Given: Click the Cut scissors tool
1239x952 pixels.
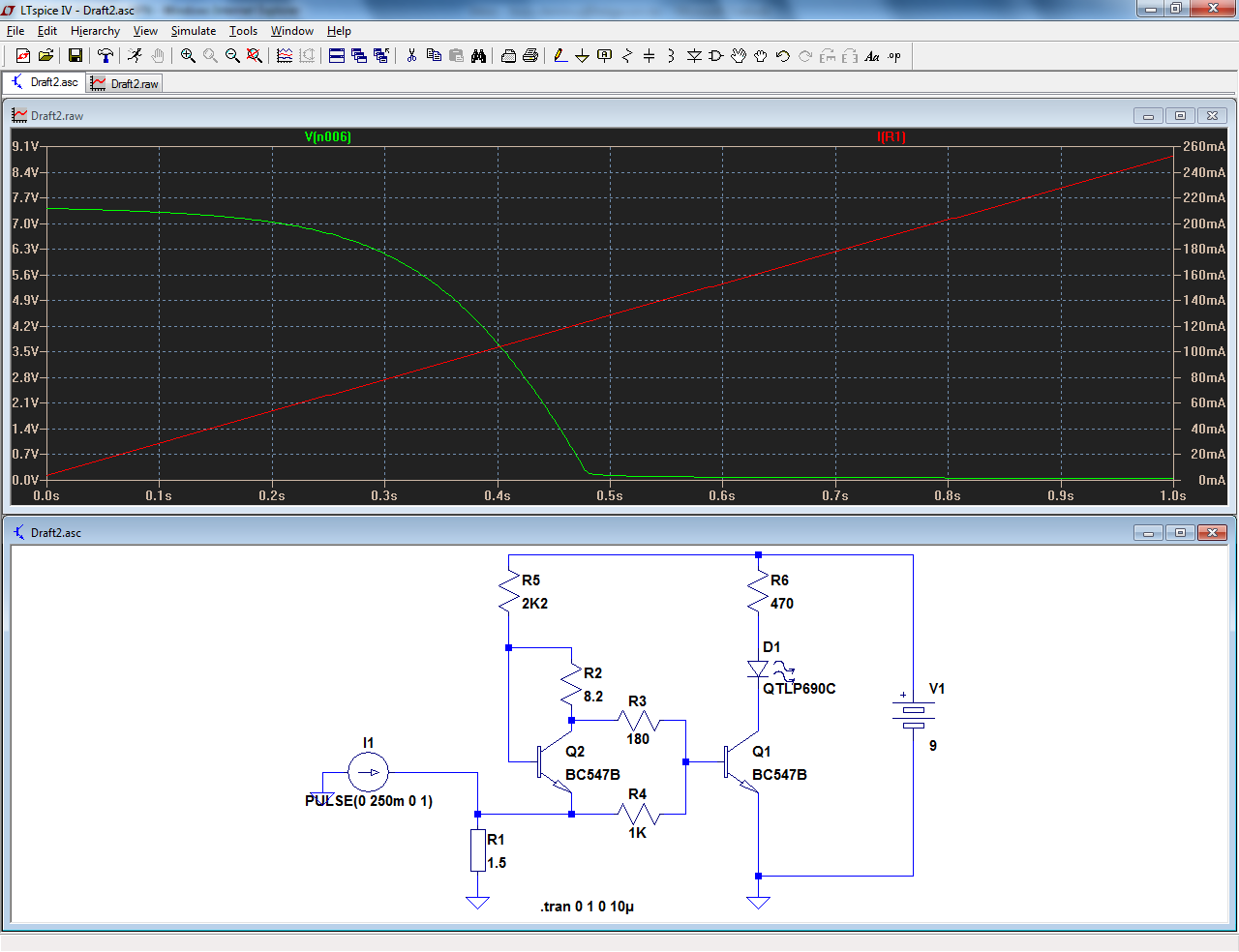Looking at the screenshot, I should [411, 56].
